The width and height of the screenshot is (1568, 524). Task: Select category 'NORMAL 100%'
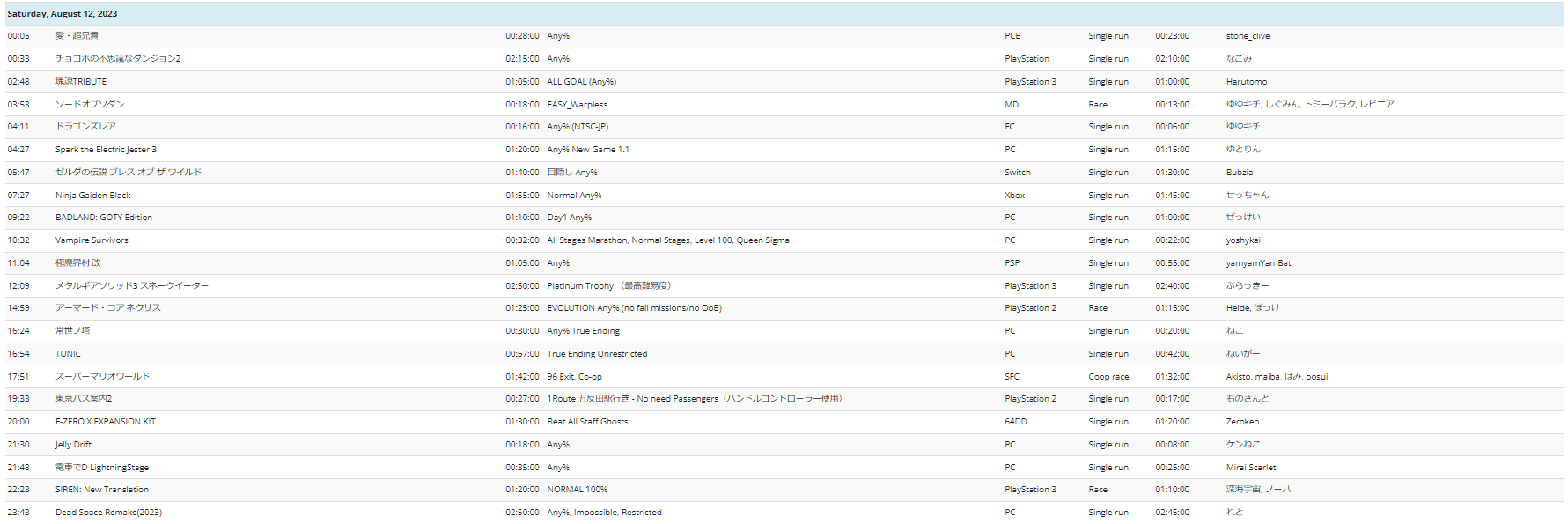point(577,490)
